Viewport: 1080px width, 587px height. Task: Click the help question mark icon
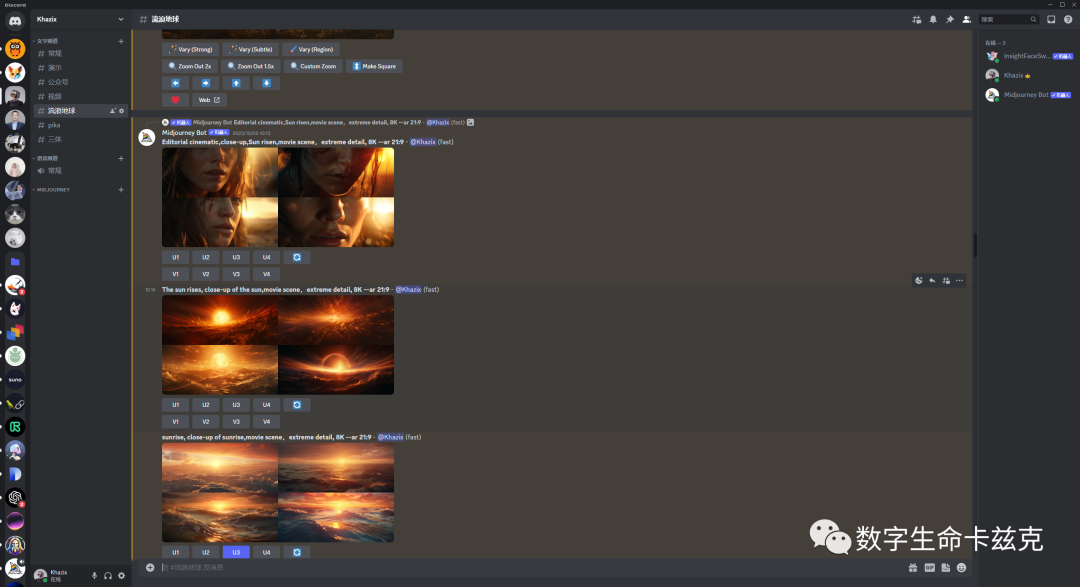[1067, 19]
